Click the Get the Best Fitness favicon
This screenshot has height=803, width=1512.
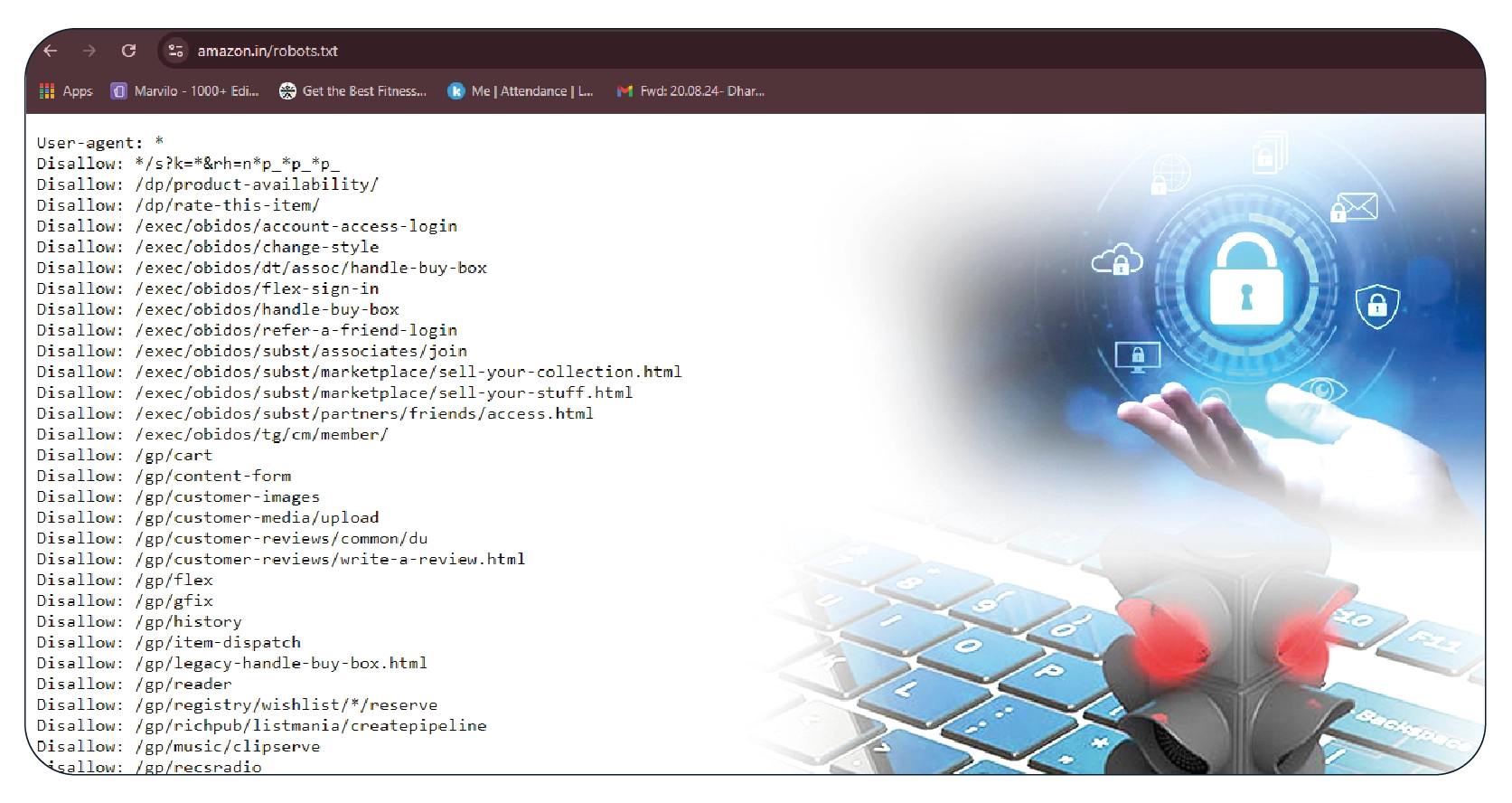pos(287,91)
